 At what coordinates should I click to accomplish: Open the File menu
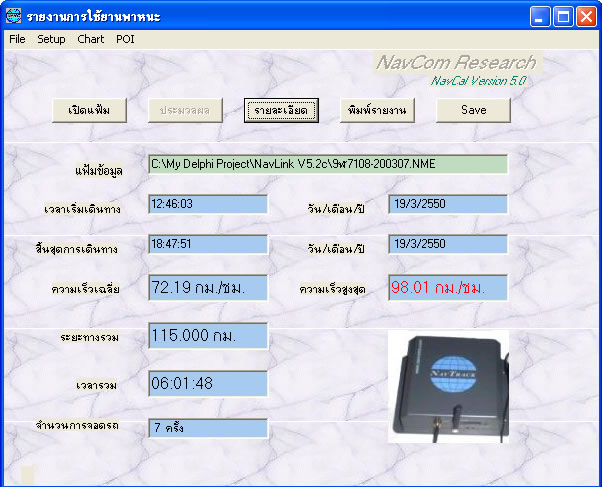(17, 39)
